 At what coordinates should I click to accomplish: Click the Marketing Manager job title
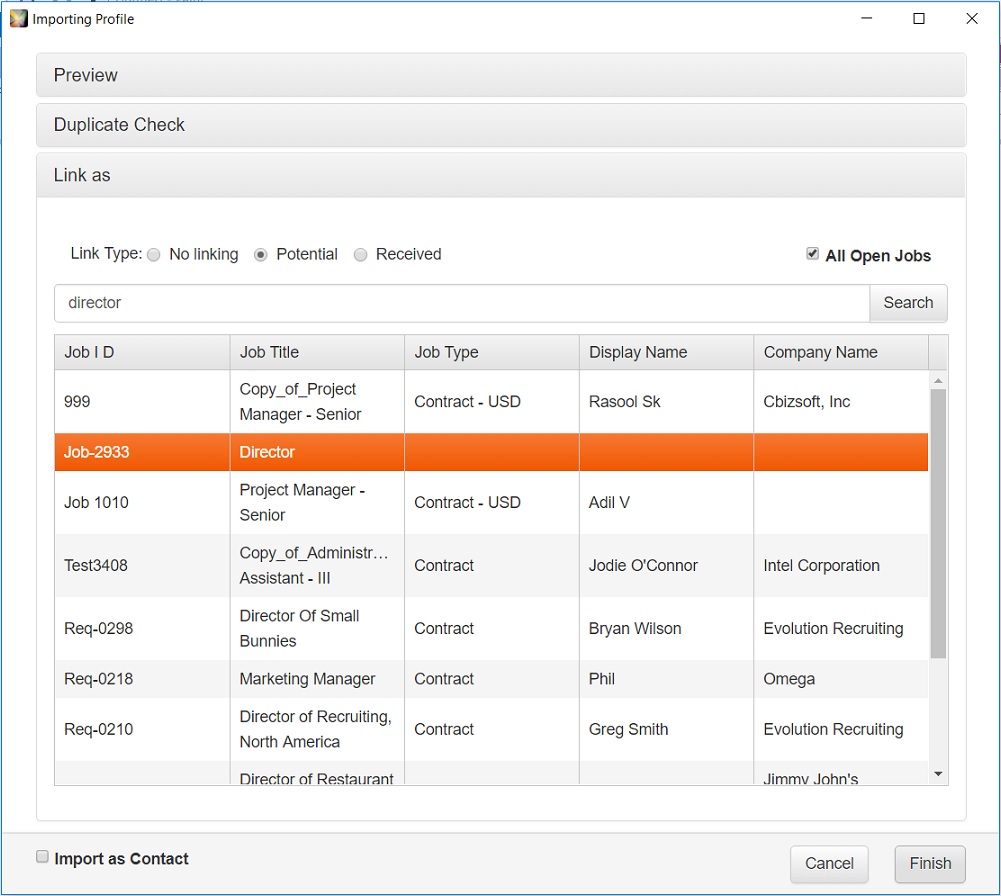pyautogui.click(x=307, y=679)
